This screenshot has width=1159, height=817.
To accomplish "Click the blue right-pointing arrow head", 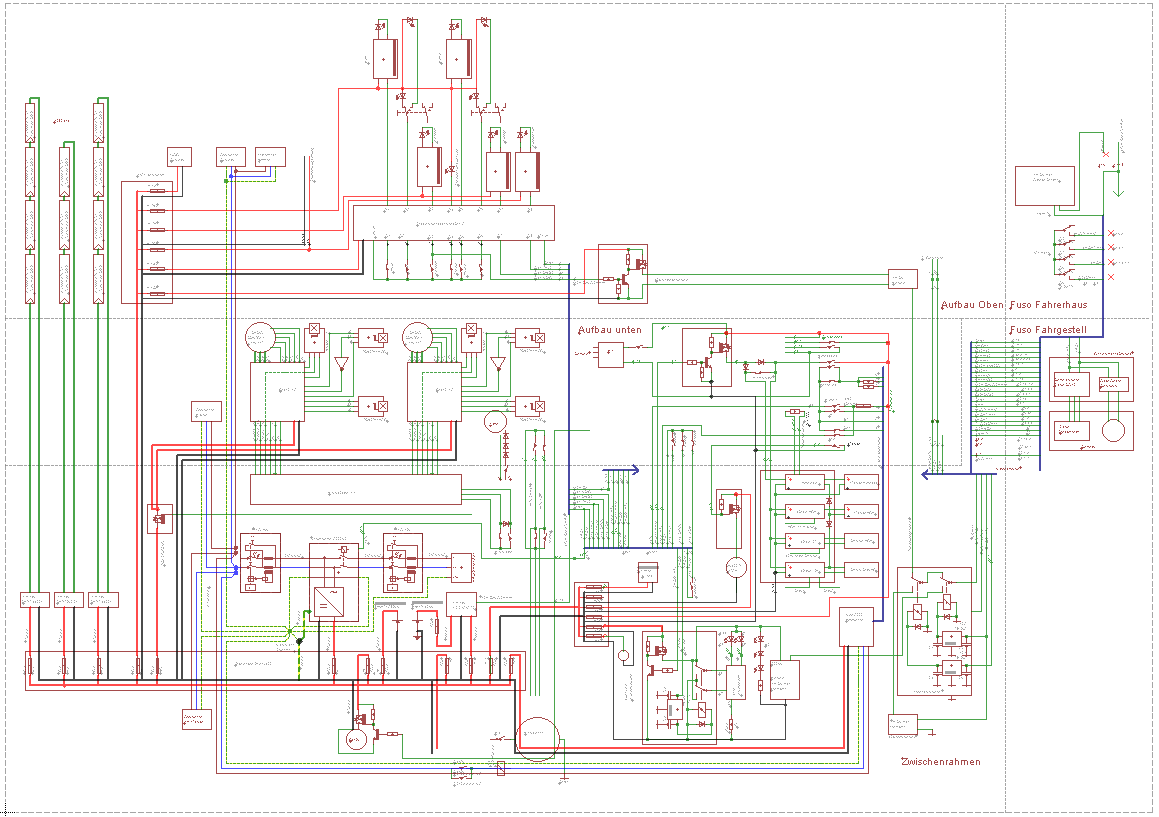I will pyautogui.click(x=633, y=468).
